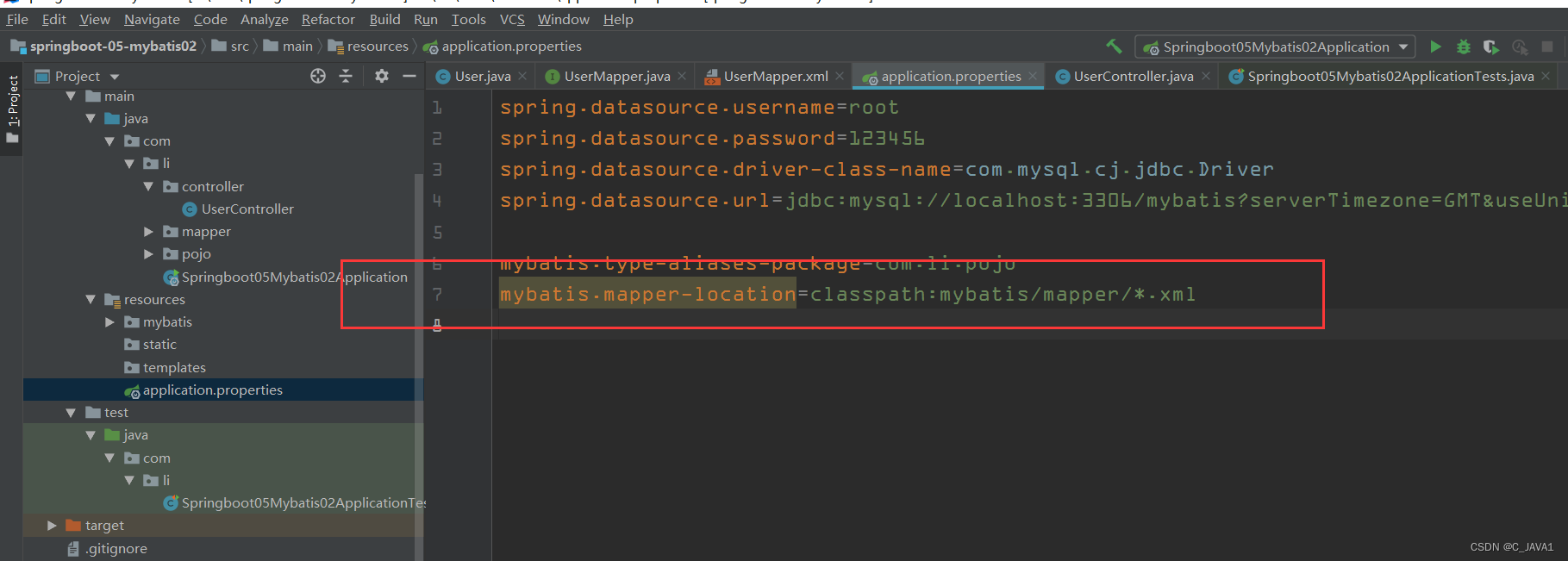
Task: Click the Stop square icon
Action: tap(1547, 47)
